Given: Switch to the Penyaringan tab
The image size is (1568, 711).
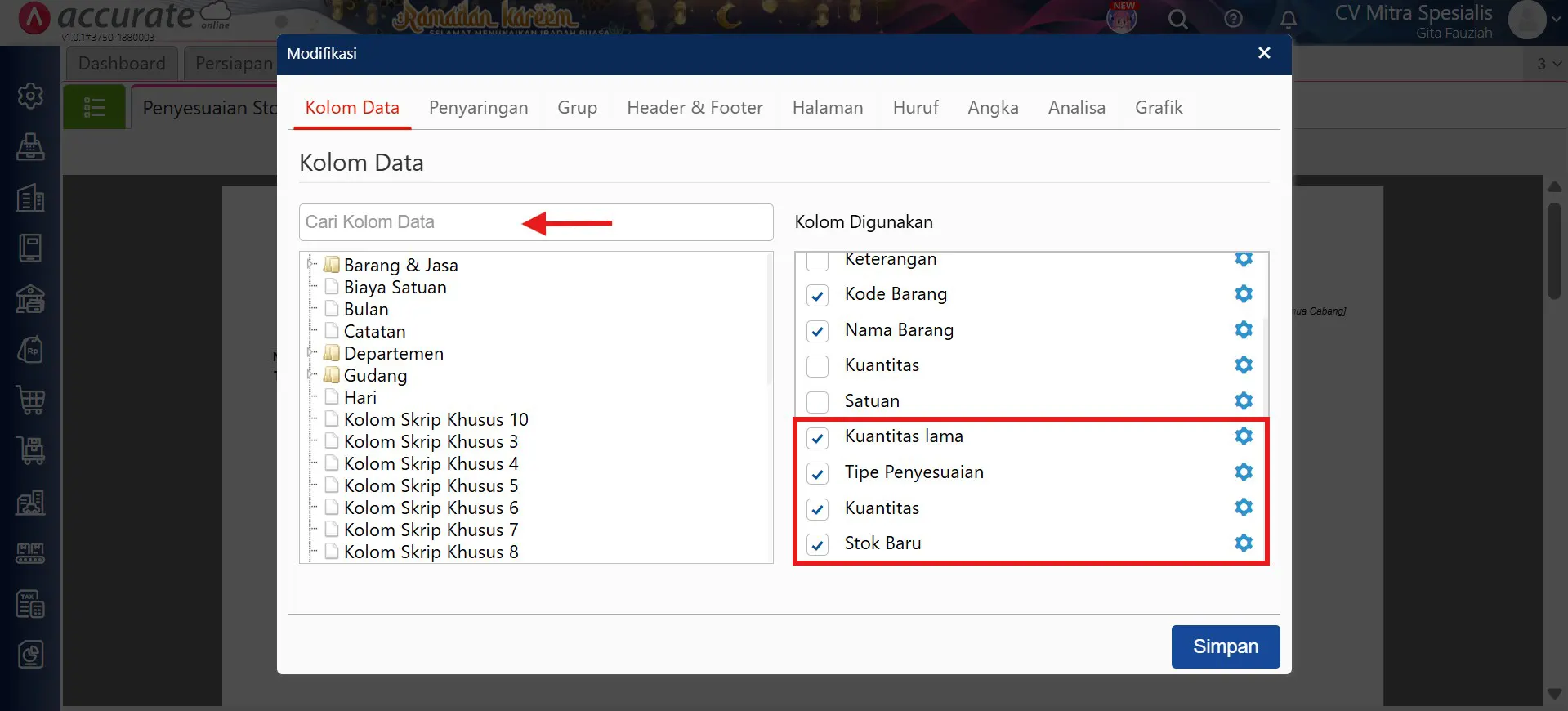Looking at the screenshot, I should [x=478, y=108].
